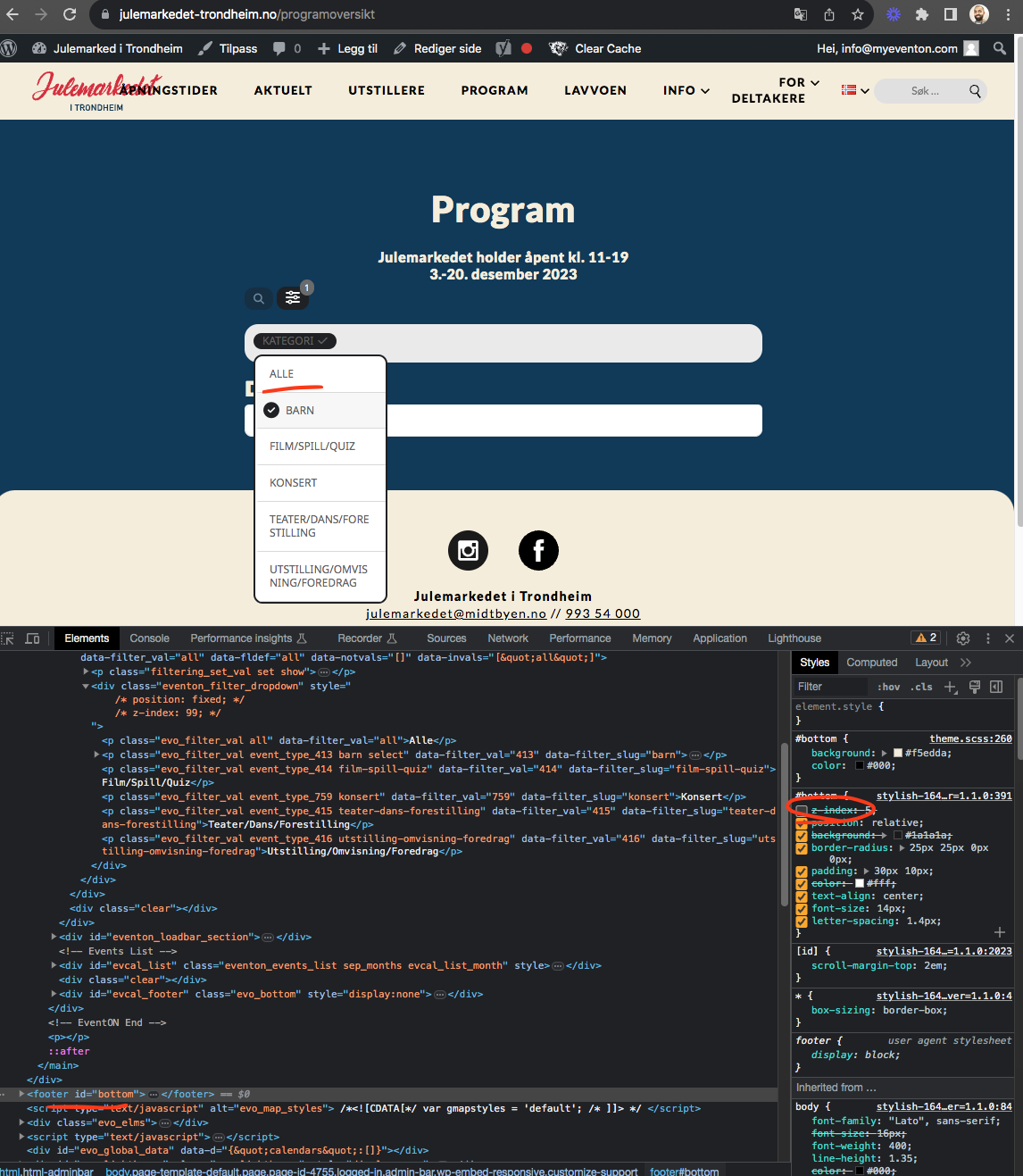Click the Instagram icon in footer
Image resolution: width=1023 pixels, height=1176 pixels.
pos(468,551)
